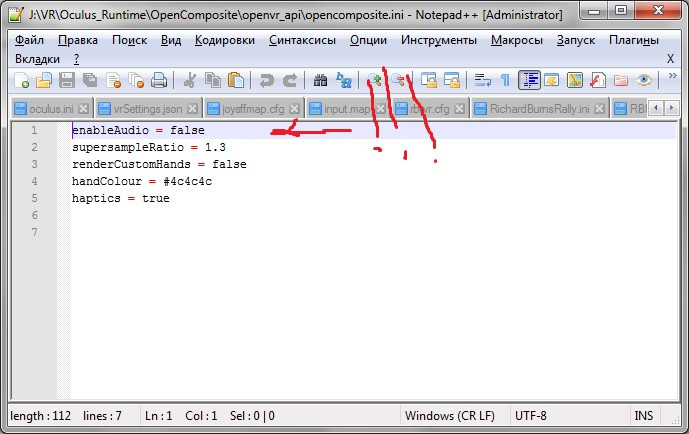Close the vrSettings.json tab

pyautogui.click(x=192, y=108)
